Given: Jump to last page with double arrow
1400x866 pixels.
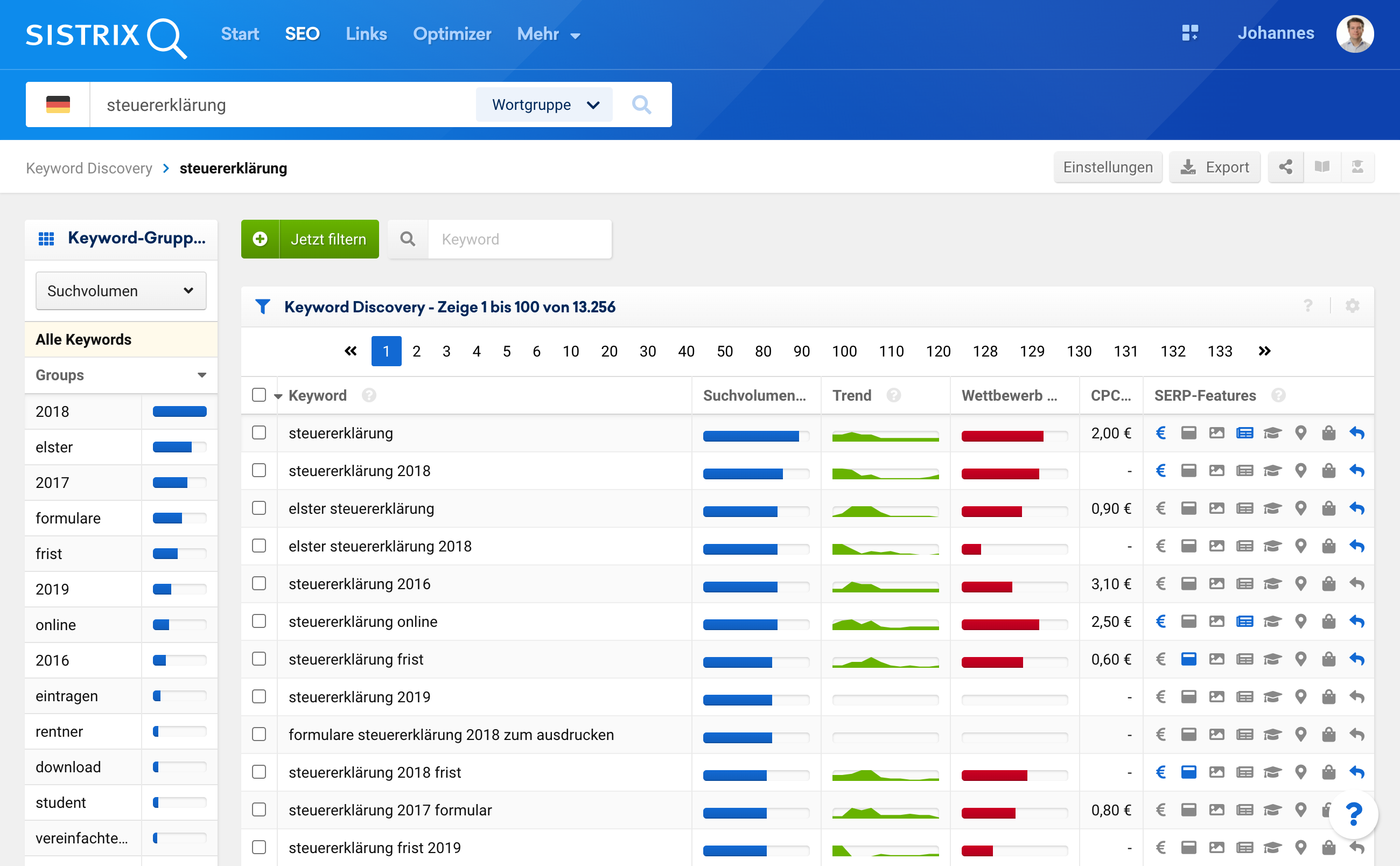Looking at the screenshot, I should (x=1264, y=351).
